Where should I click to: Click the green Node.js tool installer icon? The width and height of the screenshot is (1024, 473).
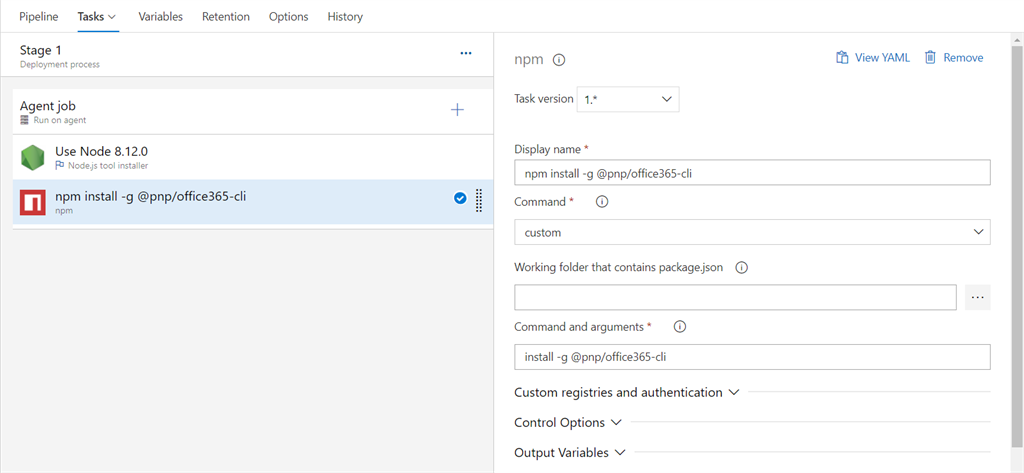click(33, 157)
